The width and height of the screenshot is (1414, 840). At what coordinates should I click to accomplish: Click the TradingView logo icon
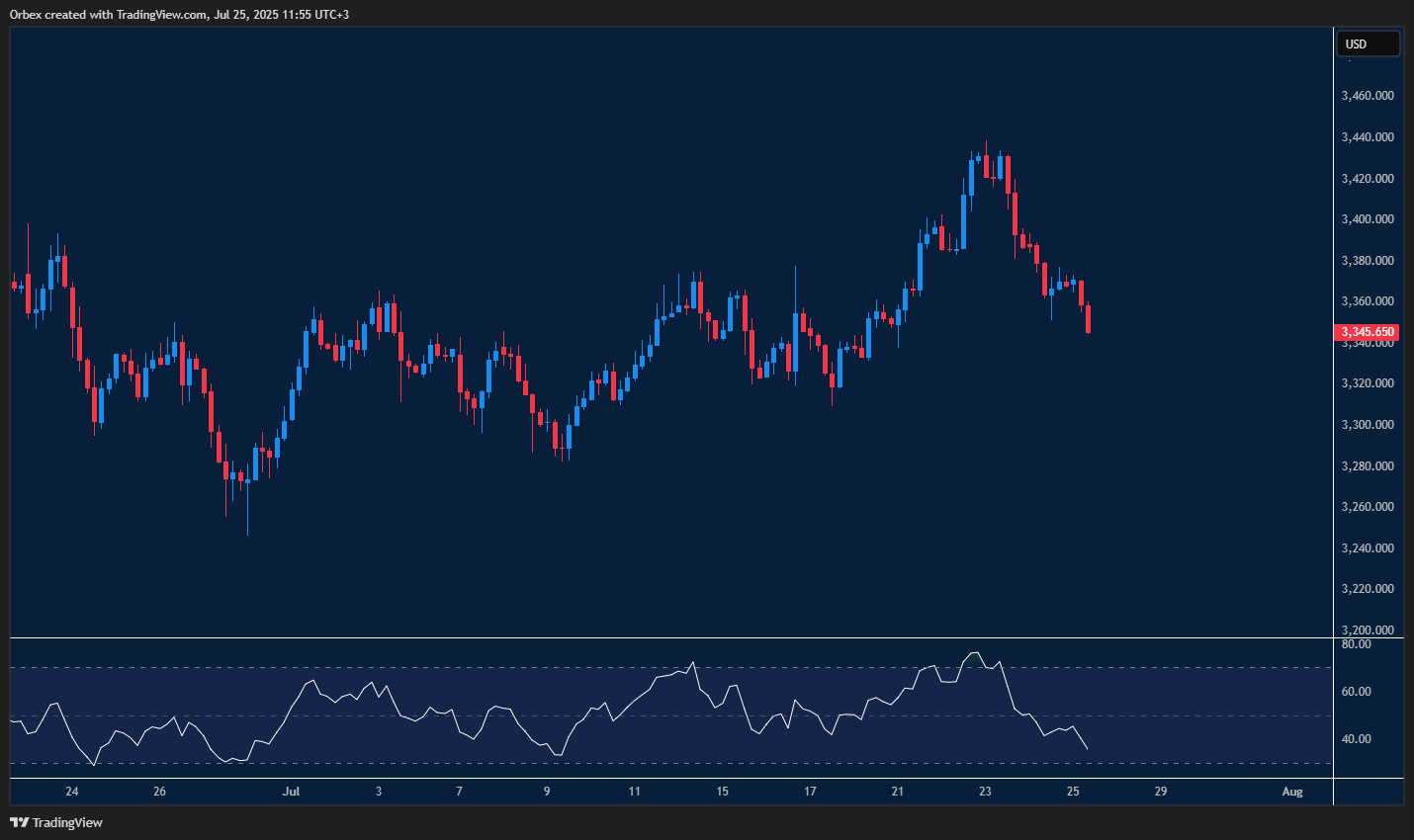(x=20, y=822)
